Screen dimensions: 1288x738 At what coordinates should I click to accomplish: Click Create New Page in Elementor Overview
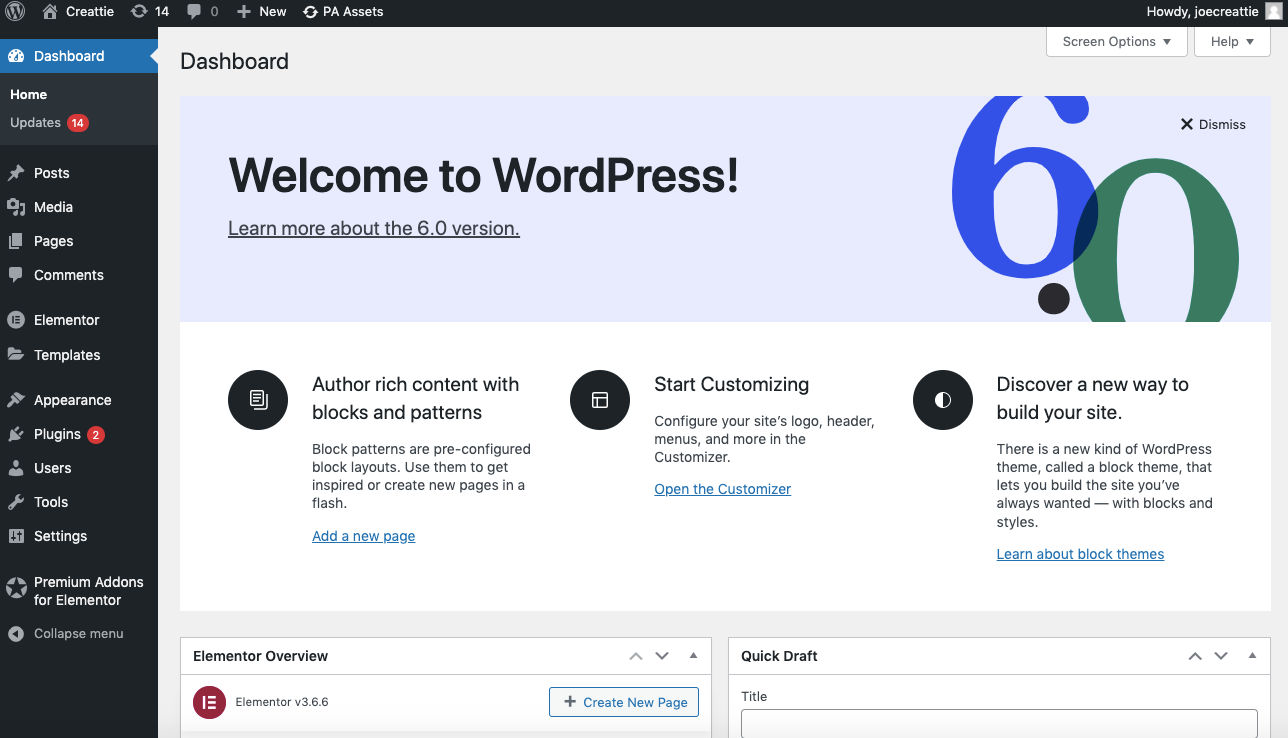coord(623,701)
